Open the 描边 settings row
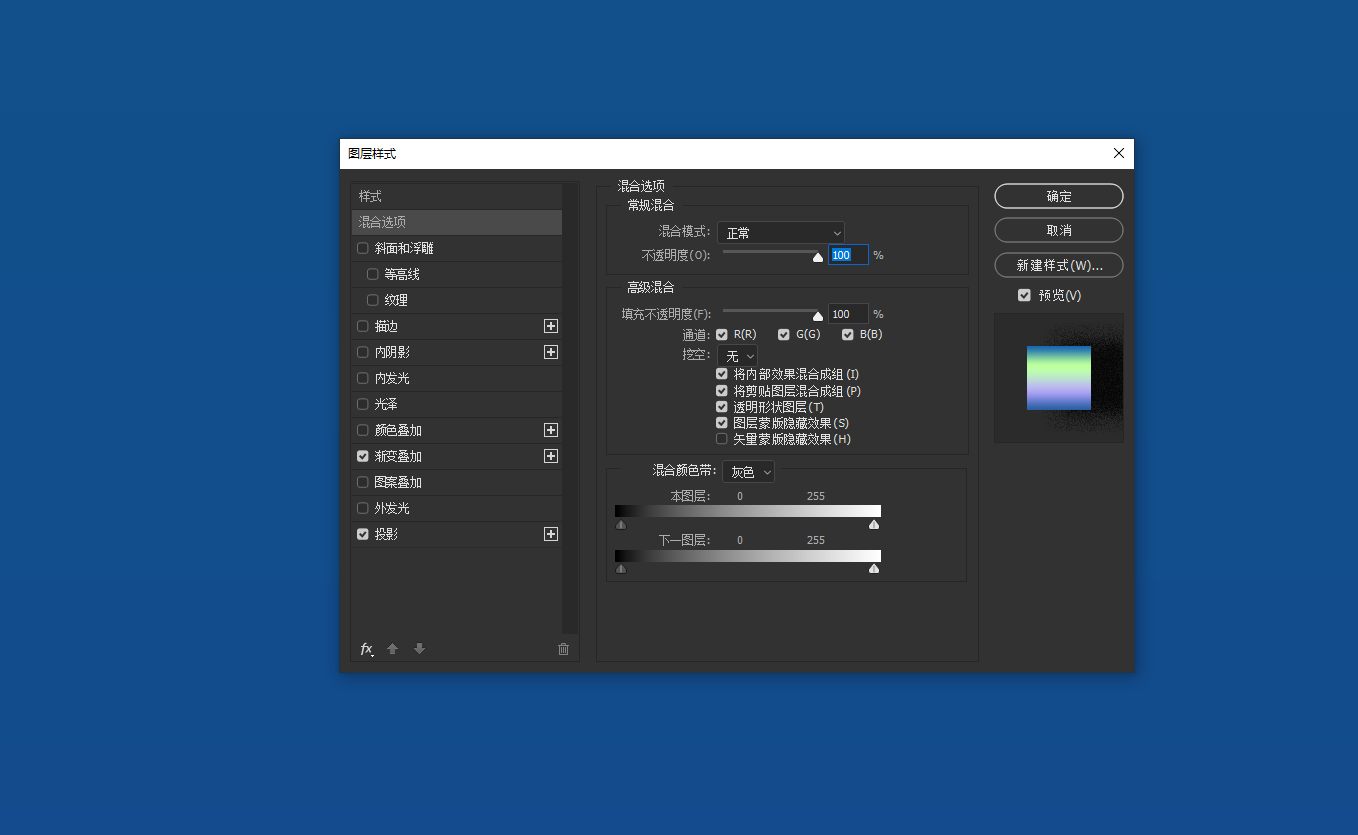This screenshot has height=835, width=1358. pos(457,326)
